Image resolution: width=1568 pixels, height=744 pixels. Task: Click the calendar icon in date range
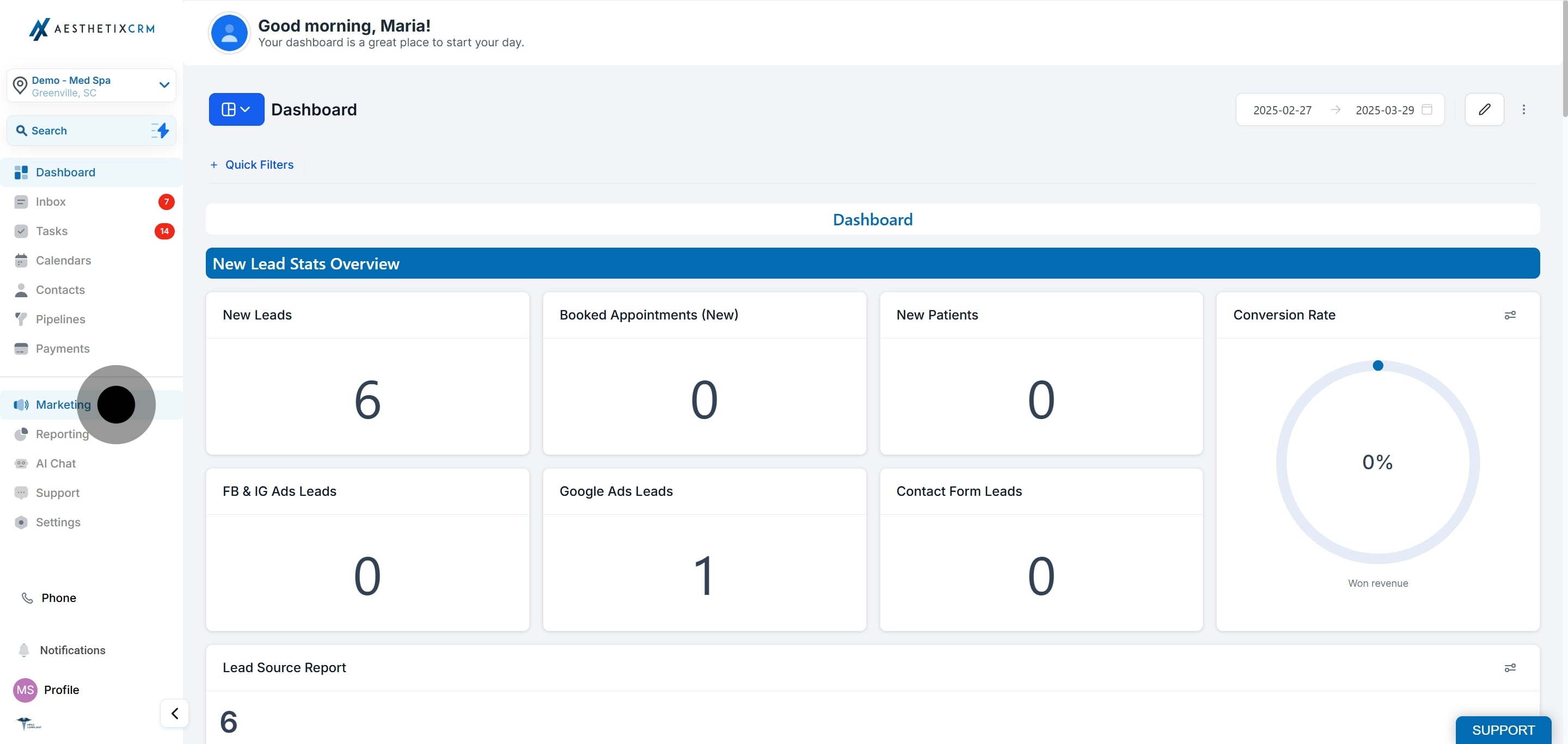click(1427, 109)
